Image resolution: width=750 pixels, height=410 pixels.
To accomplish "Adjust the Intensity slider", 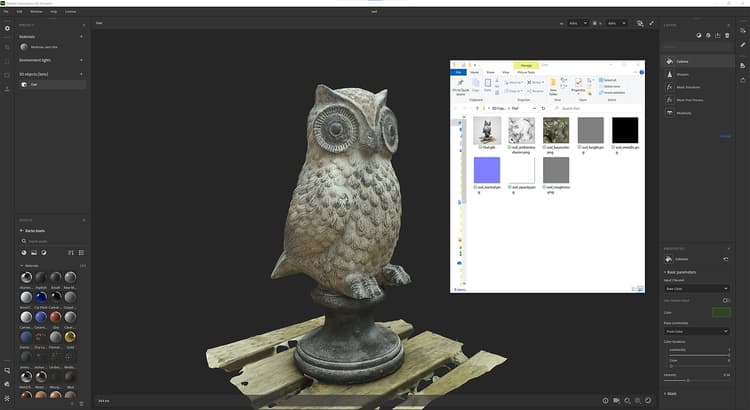I will tap(697, 380).
